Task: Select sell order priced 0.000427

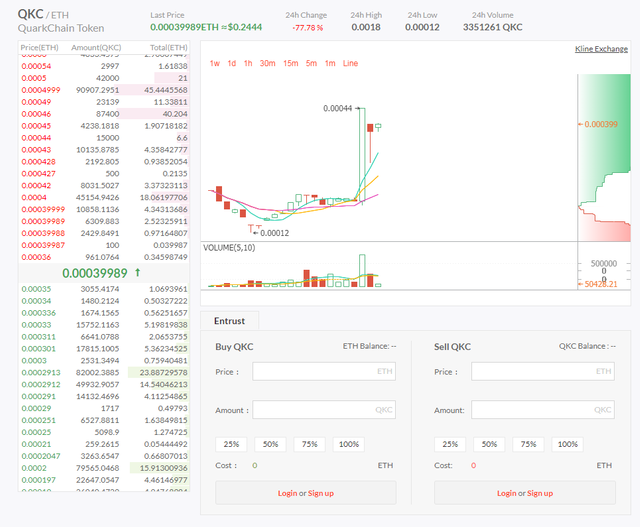Action: click(x=104, y=173)
